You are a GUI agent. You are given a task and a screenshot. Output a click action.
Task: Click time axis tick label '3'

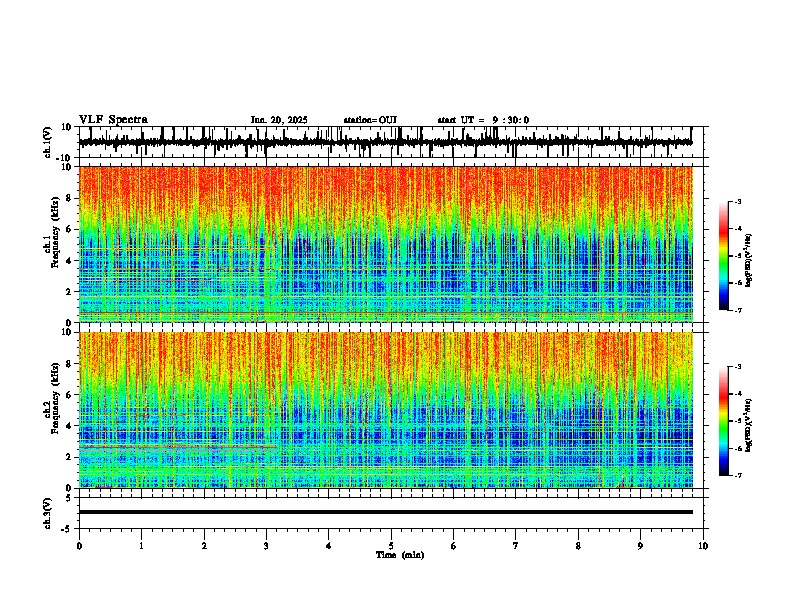(266, 546)
